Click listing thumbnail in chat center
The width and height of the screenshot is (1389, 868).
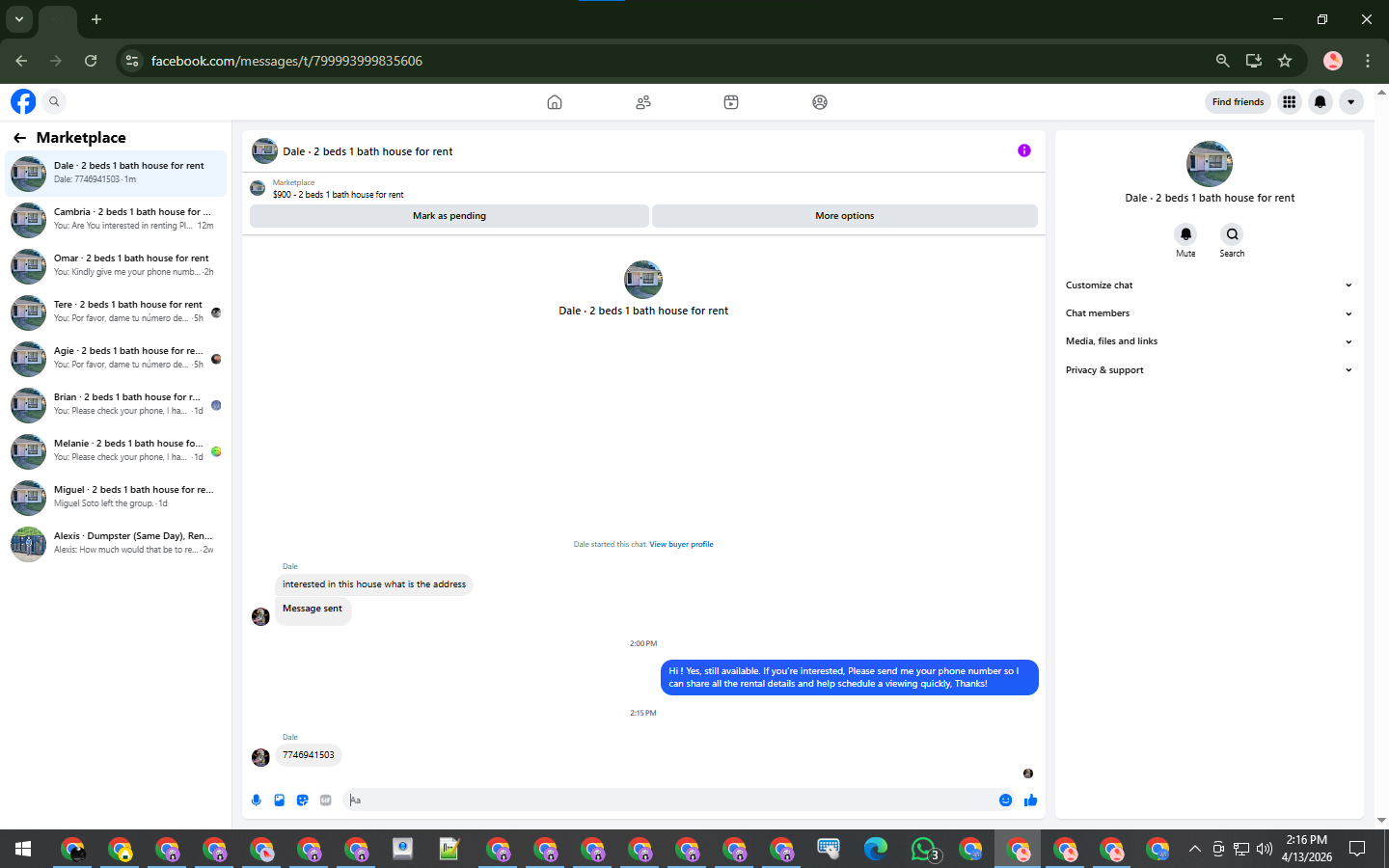643,280
